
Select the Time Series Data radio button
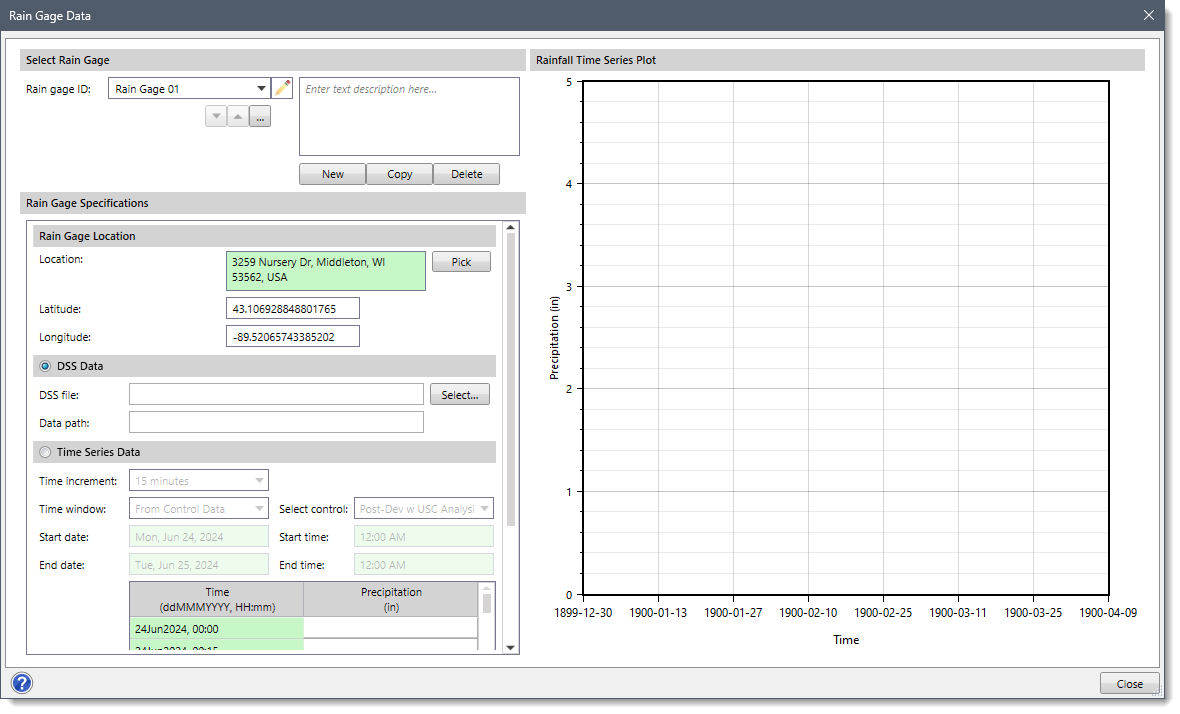point(45,452)
